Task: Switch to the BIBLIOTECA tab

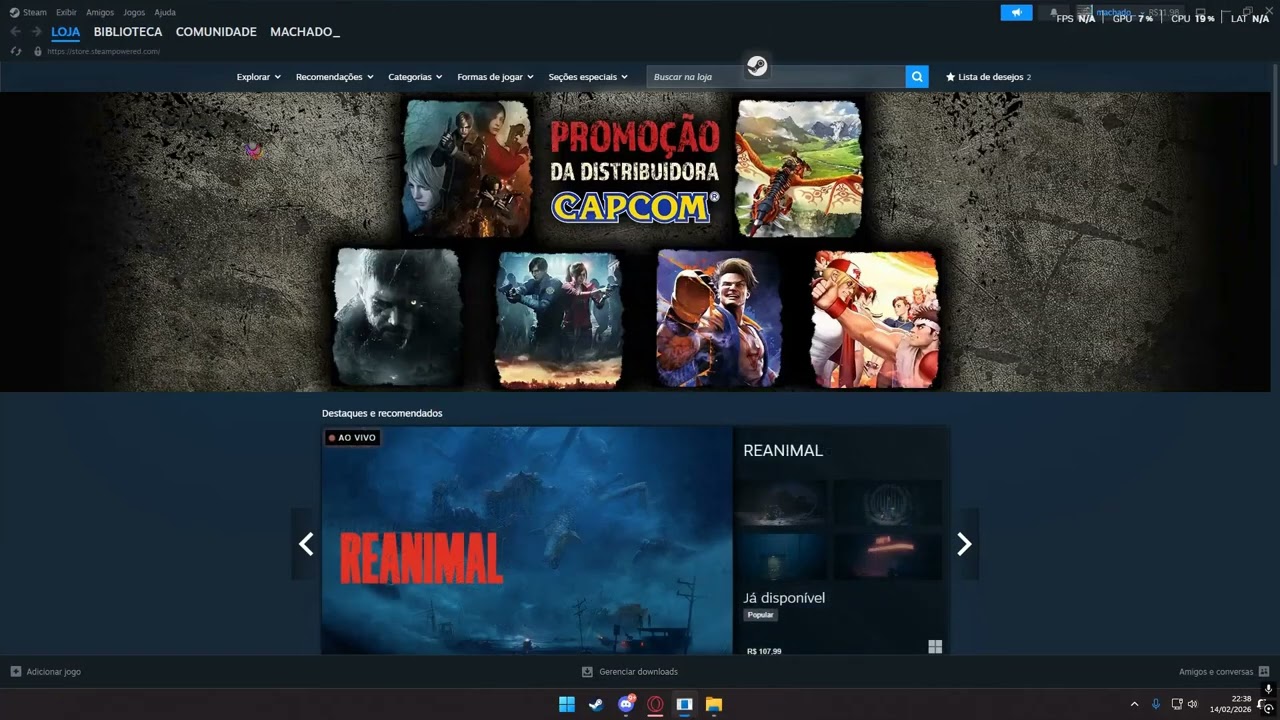Action: point(128,32)
